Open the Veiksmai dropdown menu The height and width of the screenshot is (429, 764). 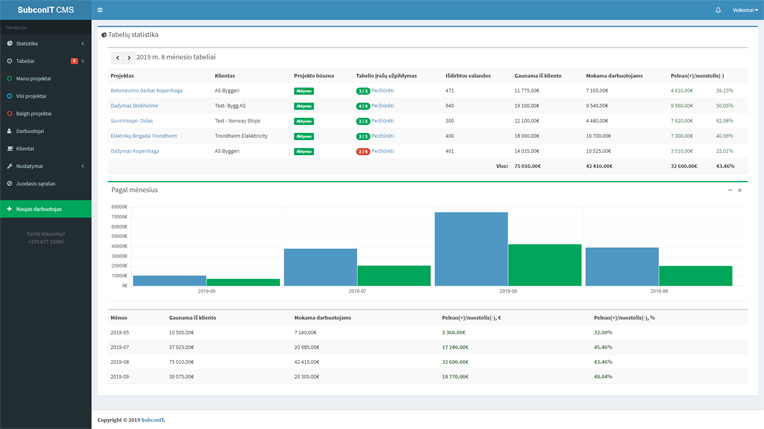pyautogui.click(x=745, y=10)
